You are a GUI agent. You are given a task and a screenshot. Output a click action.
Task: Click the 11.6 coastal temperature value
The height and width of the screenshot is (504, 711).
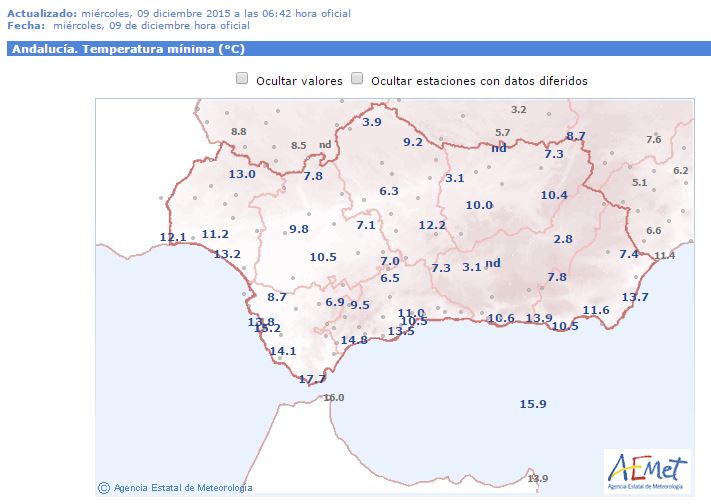pyautogui.click(x=596, y=310)
